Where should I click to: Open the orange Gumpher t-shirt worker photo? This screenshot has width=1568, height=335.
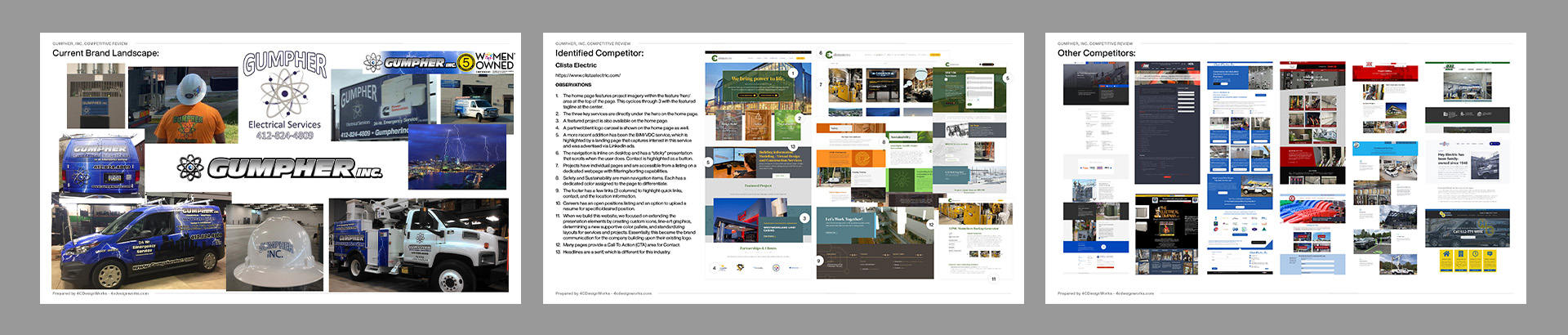(x=183, y=106)
